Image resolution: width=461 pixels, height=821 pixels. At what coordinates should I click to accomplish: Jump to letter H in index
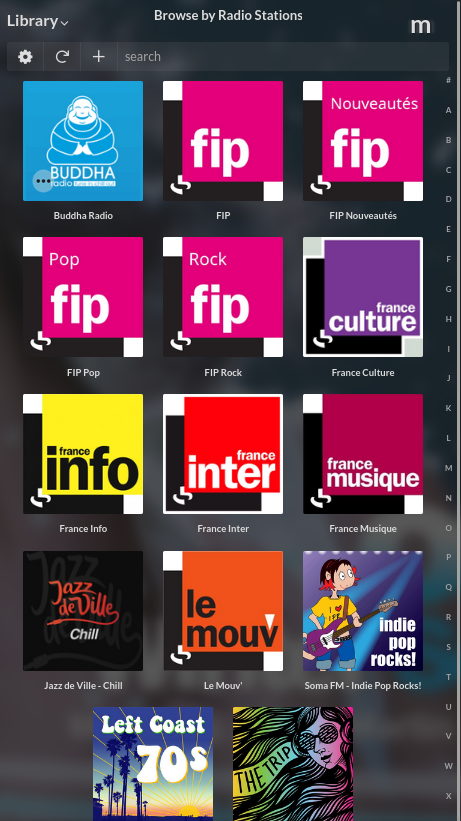(448, 318)
